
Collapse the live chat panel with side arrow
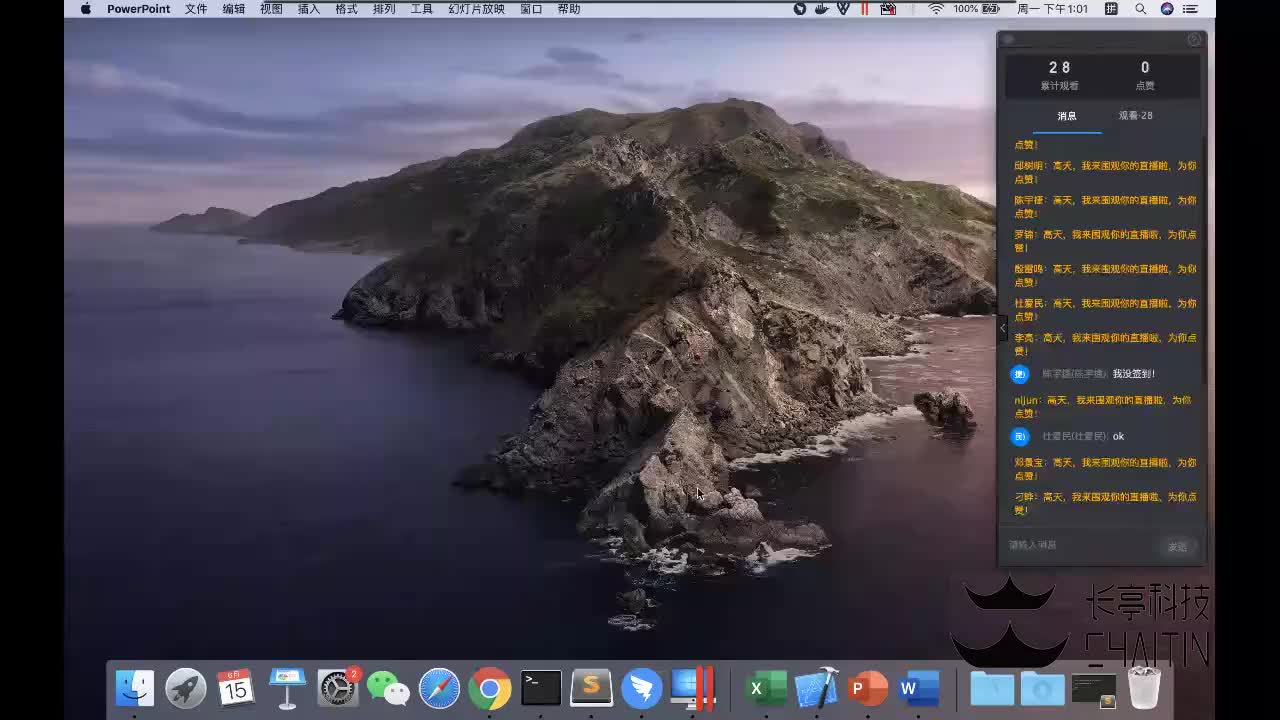coord(1003,327)
